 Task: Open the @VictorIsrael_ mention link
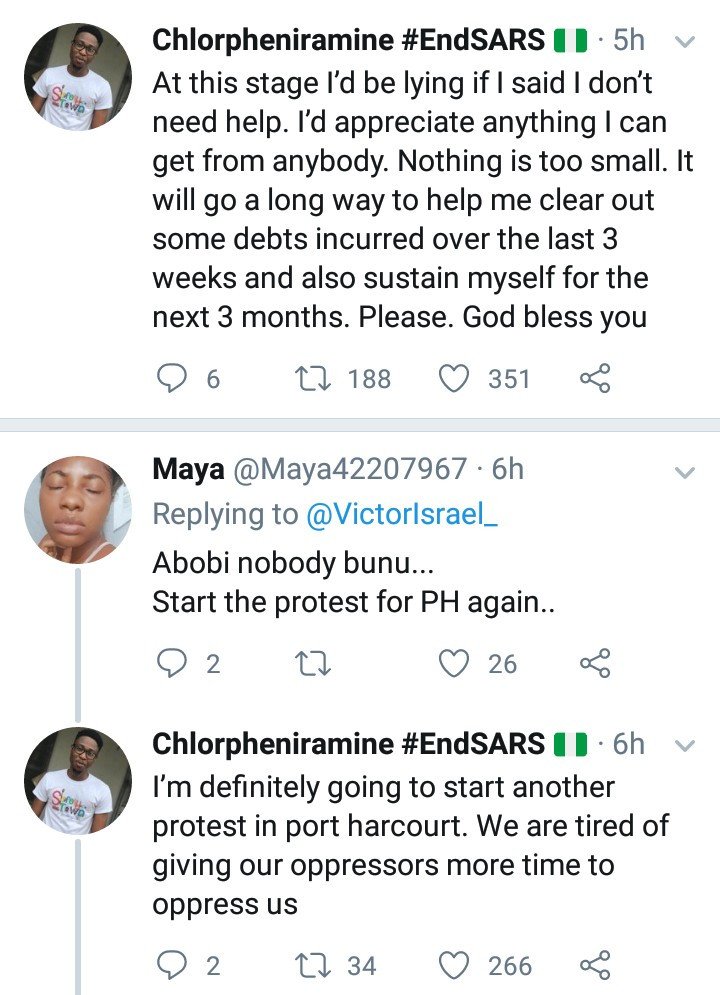(402, 514)
